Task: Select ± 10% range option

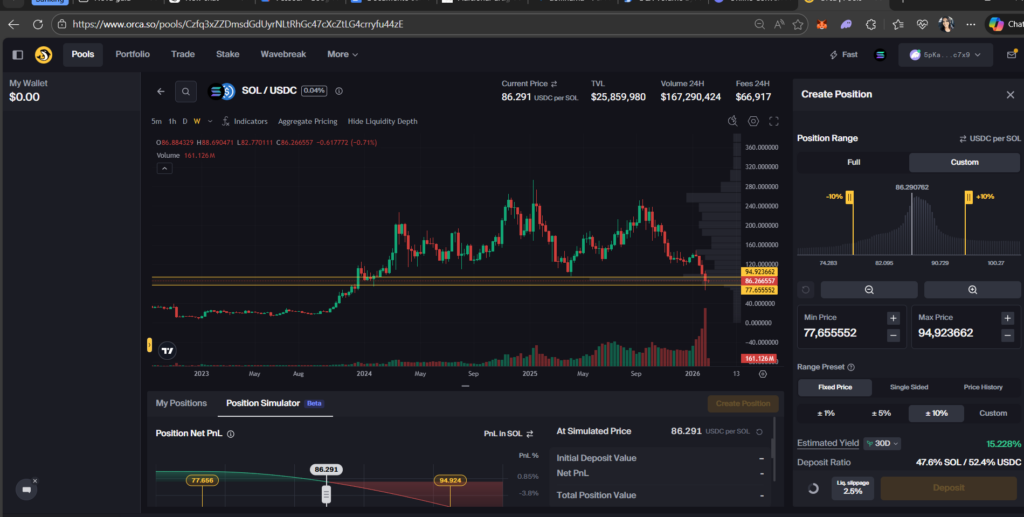Action: 936,413
